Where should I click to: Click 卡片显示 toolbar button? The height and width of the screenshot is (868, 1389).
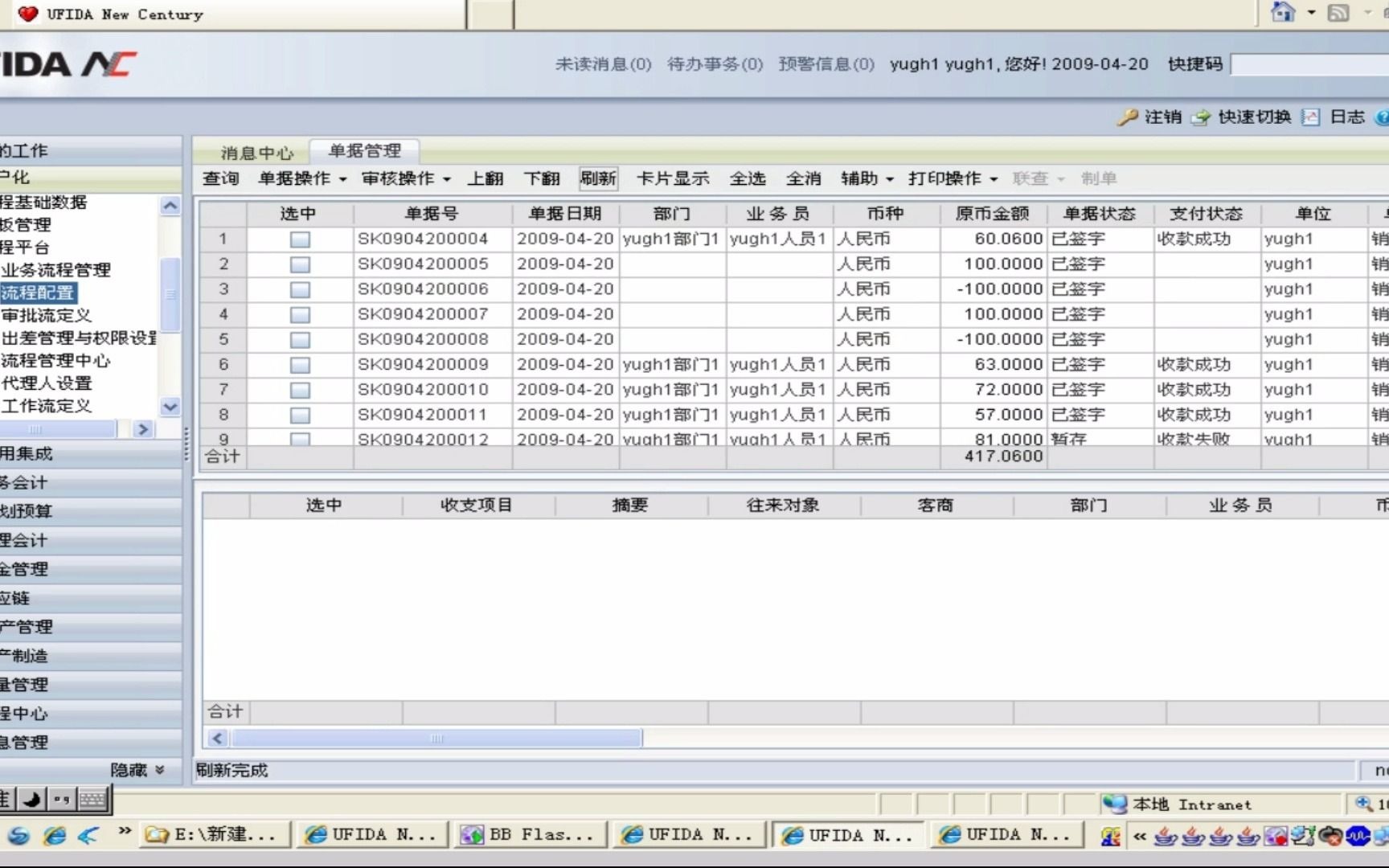tap(673, 178)
